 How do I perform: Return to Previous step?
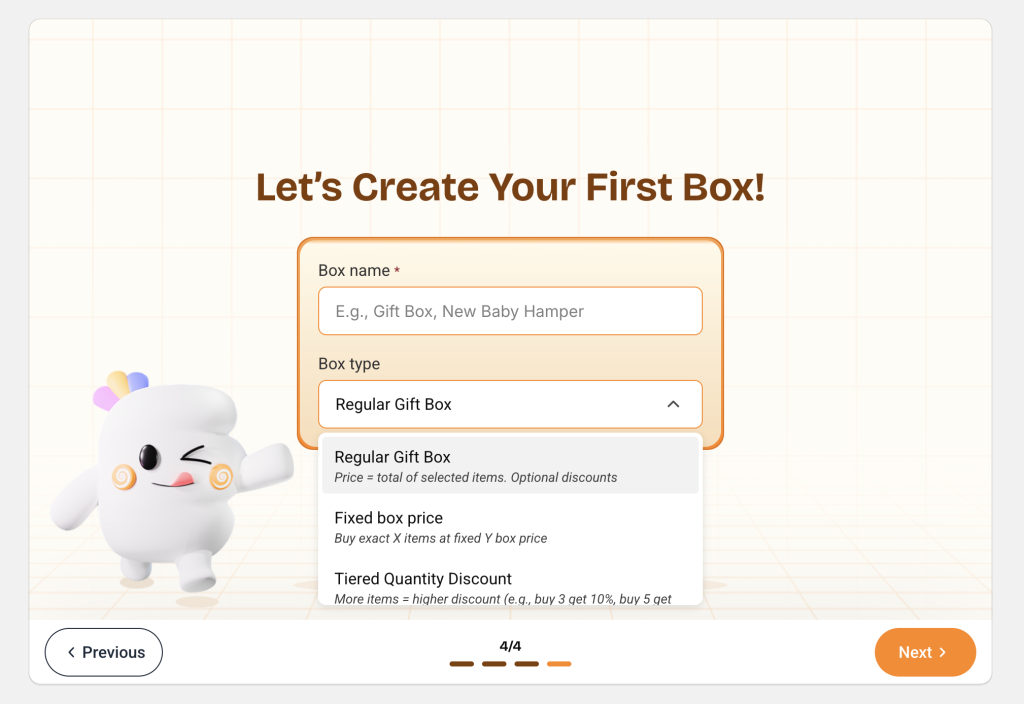[104, 652]
